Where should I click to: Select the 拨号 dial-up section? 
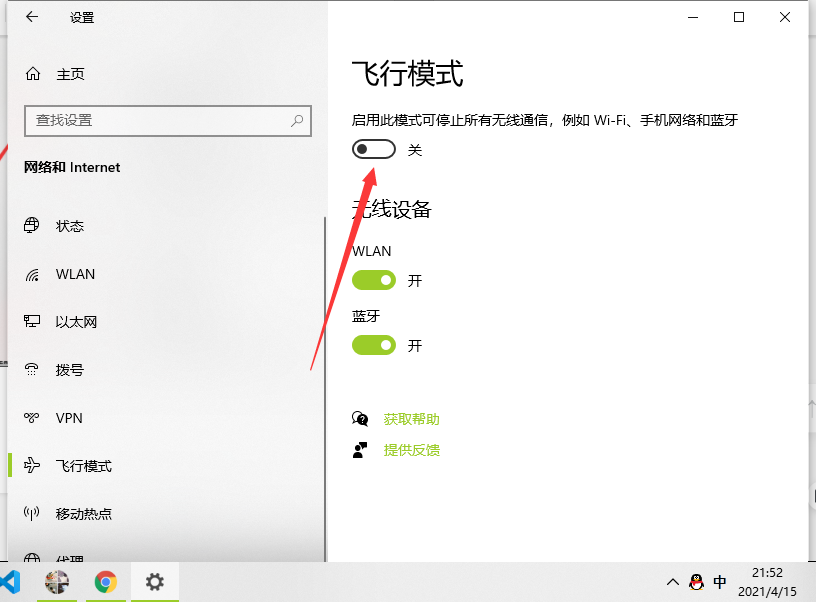69,370
